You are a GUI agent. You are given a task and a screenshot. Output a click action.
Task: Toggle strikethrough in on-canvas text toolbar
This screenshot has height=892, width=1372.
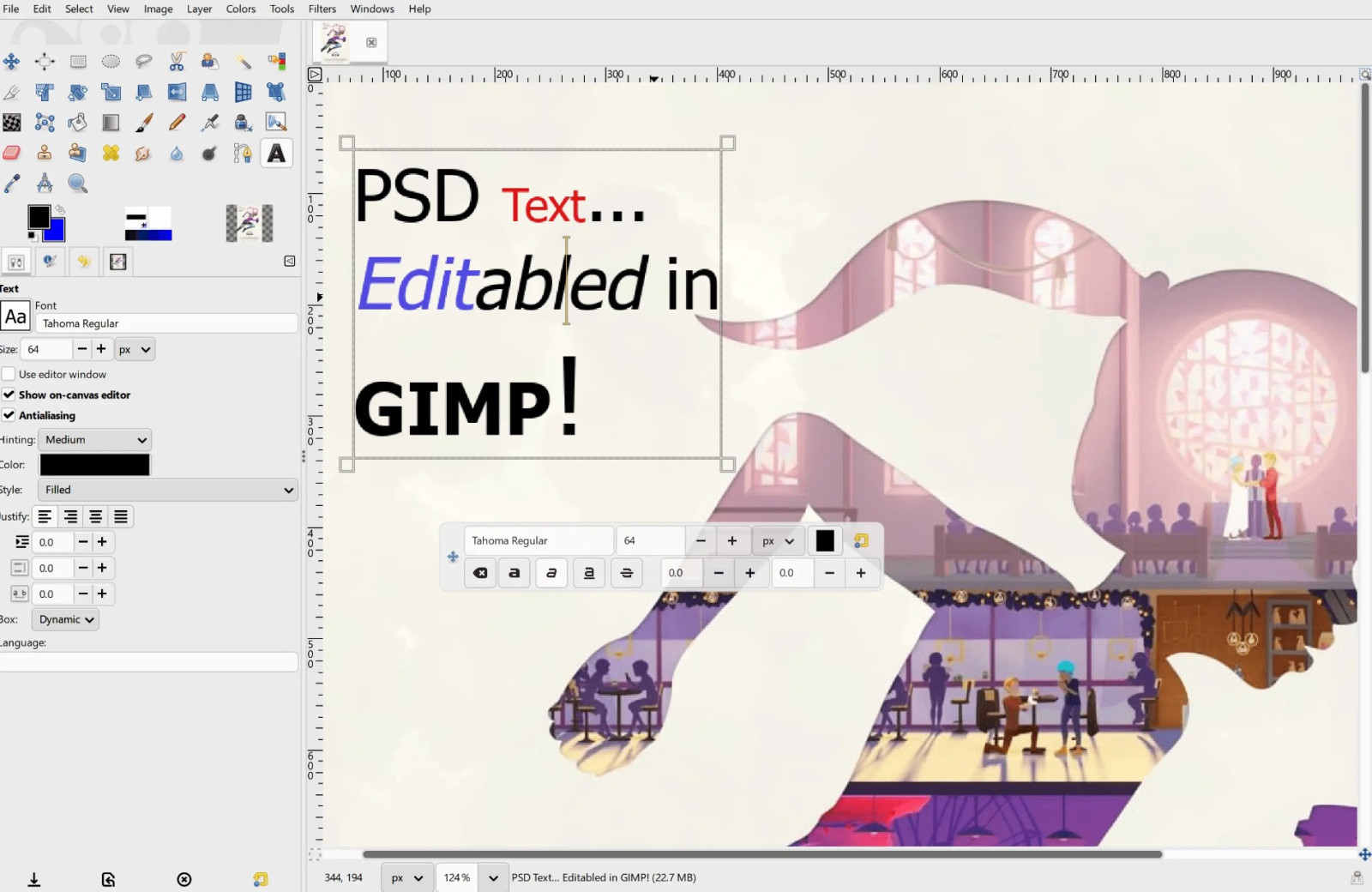tap(627, 573)
